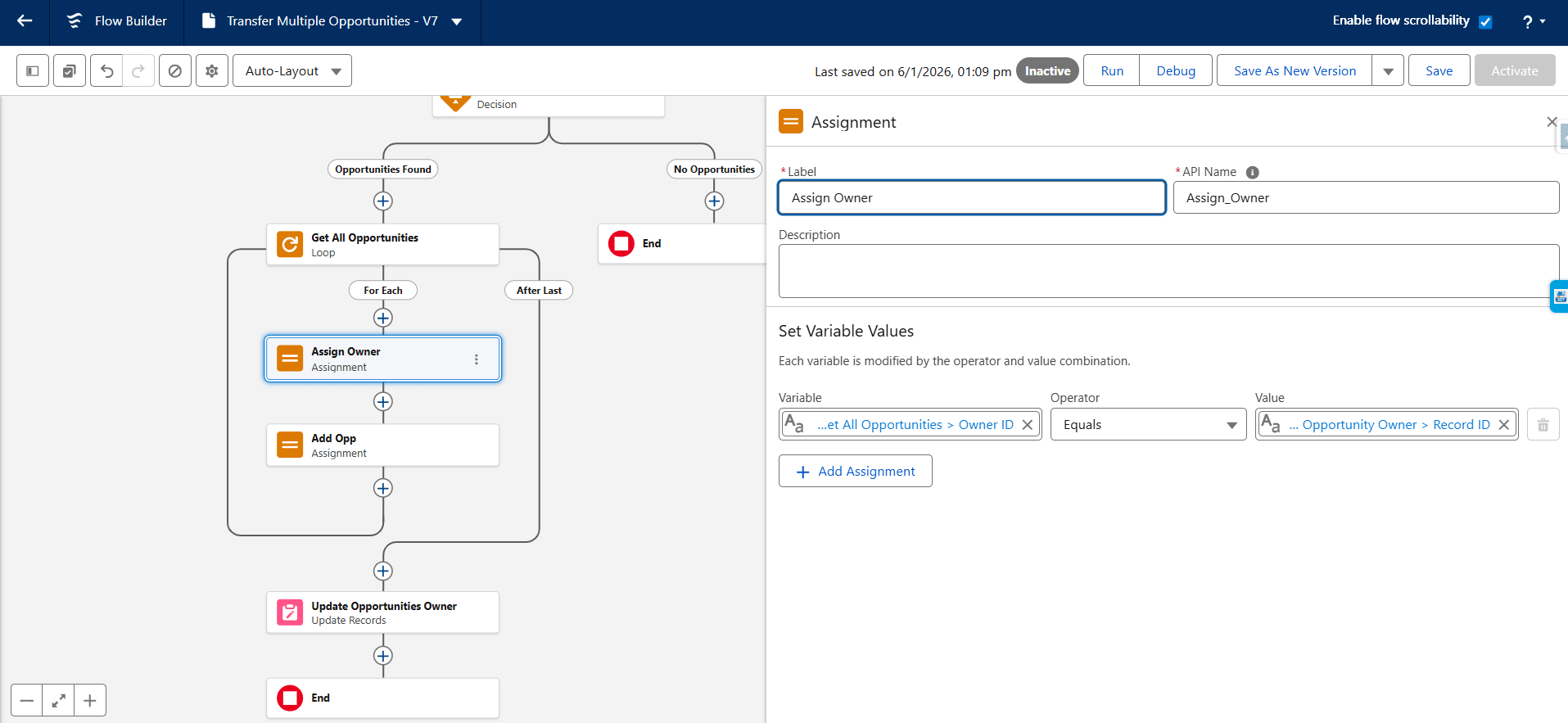
Task: Click the Add Assignment button
Action: click(x=855, y=472)
